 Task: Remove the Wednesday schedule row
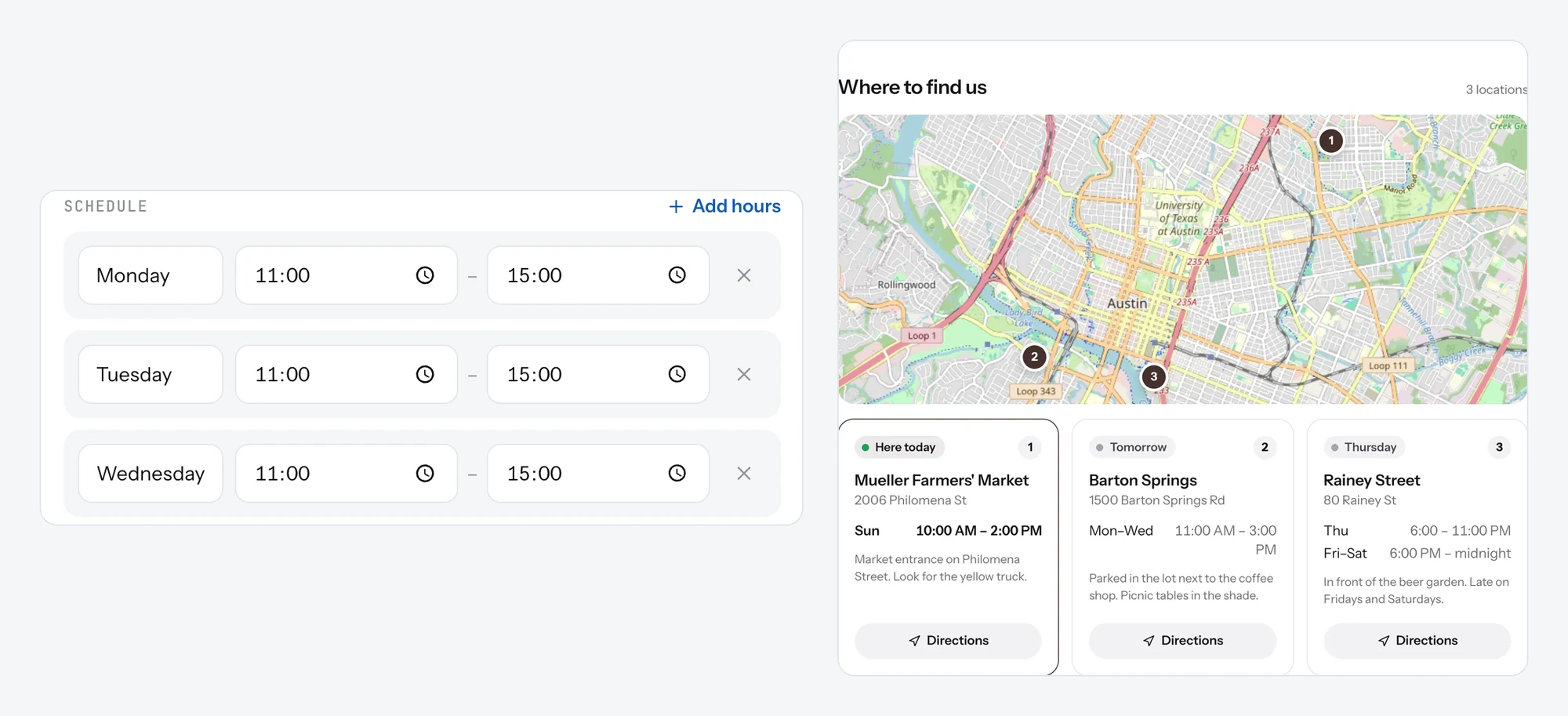(744, 473)
